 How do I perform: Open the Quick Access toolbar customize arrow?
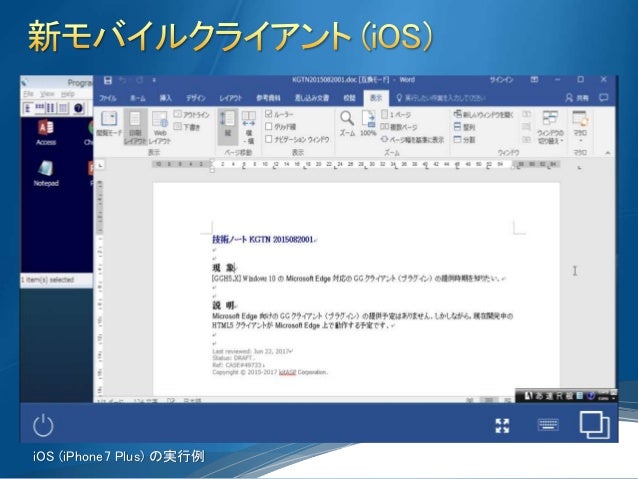[x=154, y=81]
